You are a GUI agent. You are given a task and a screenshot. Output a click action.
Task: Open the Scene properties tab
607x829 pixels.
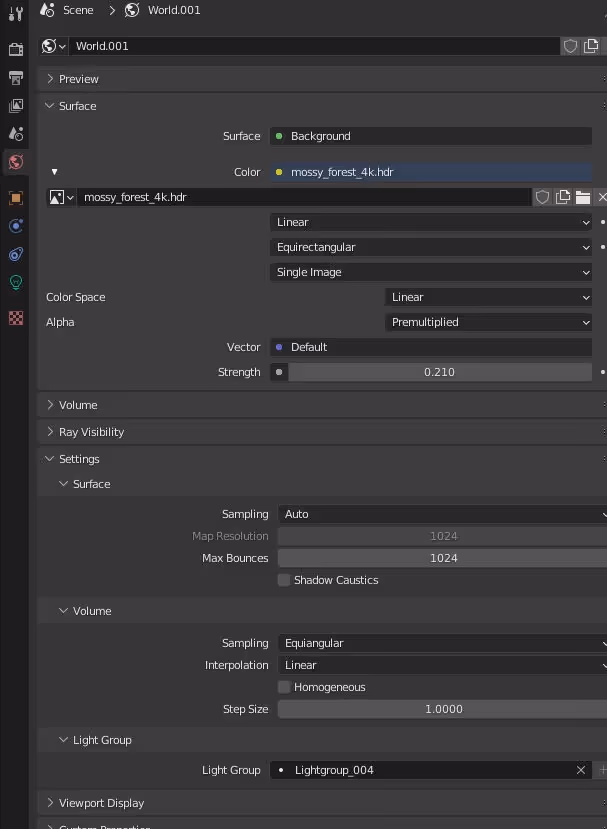click(x=15, y=134)
